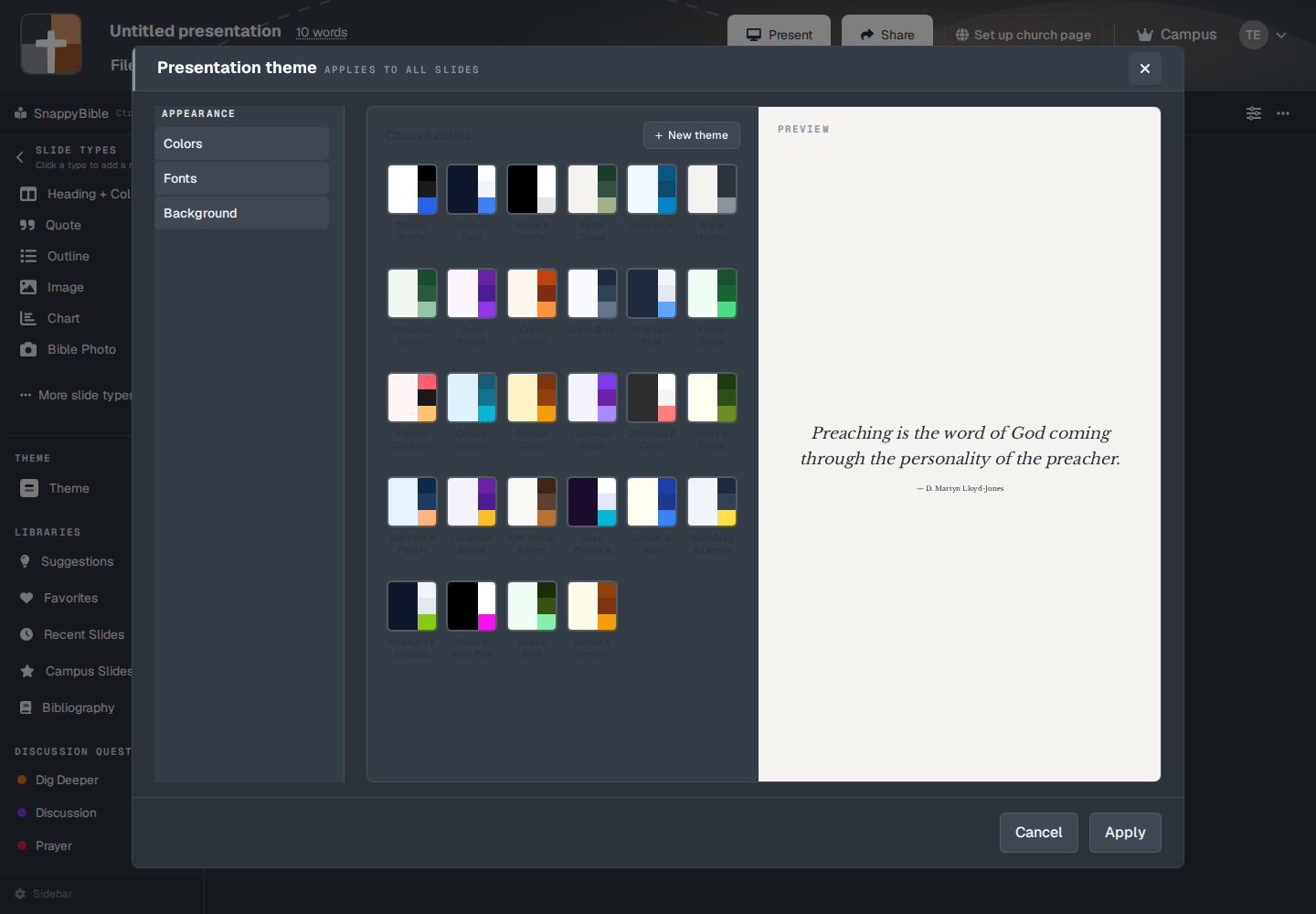Screen dimensions: 1316x914
Task: Pick the Off-White & Rust theme
Action: point(532,502)
